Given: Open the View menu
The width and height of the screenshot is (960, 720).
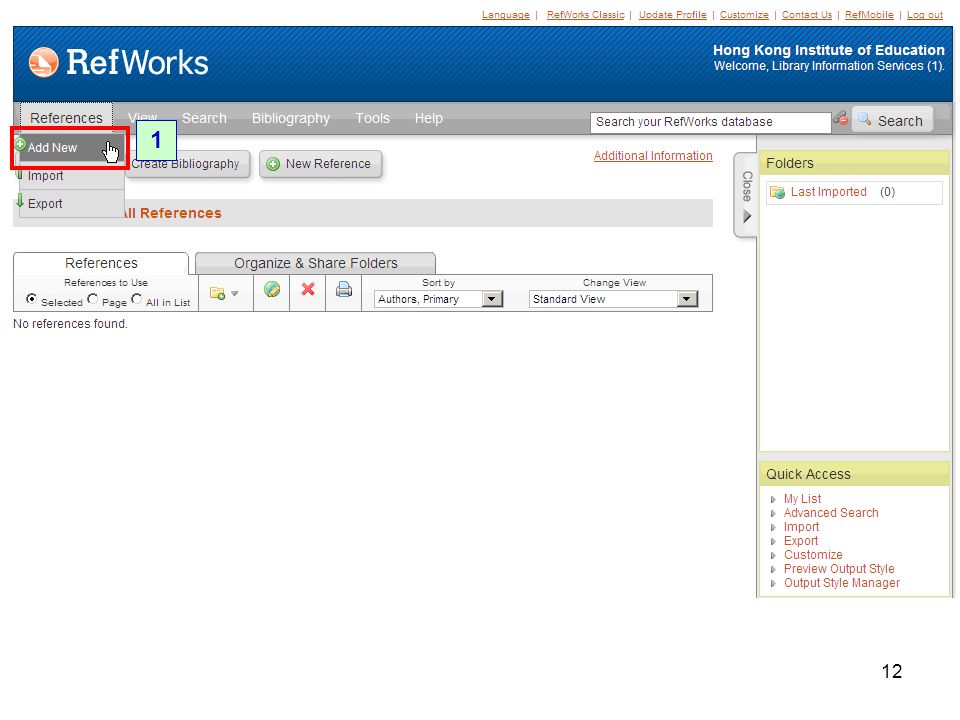Looking at the screenshot, I should 143,118.
